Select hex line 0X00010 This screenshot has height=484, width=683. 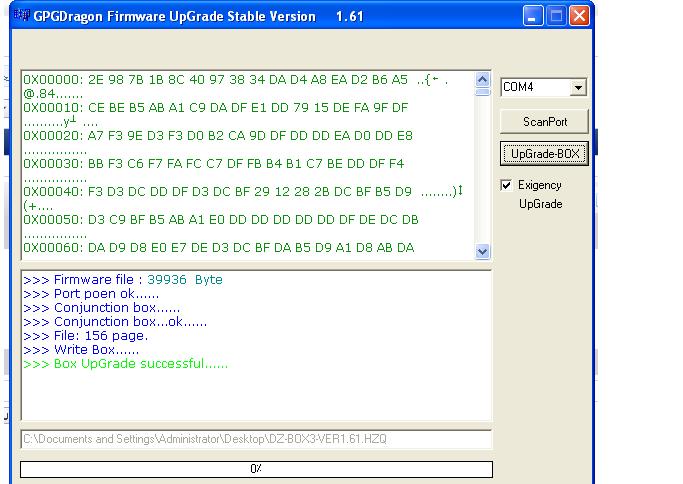click(x=215, y=108)
